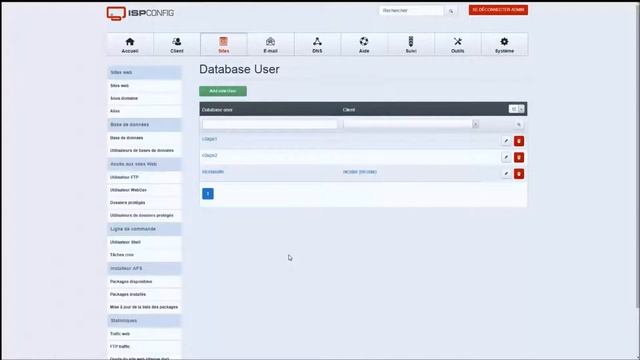Open the second database user link
Viewport: 640px width, 360px height.
pos(209,156)
